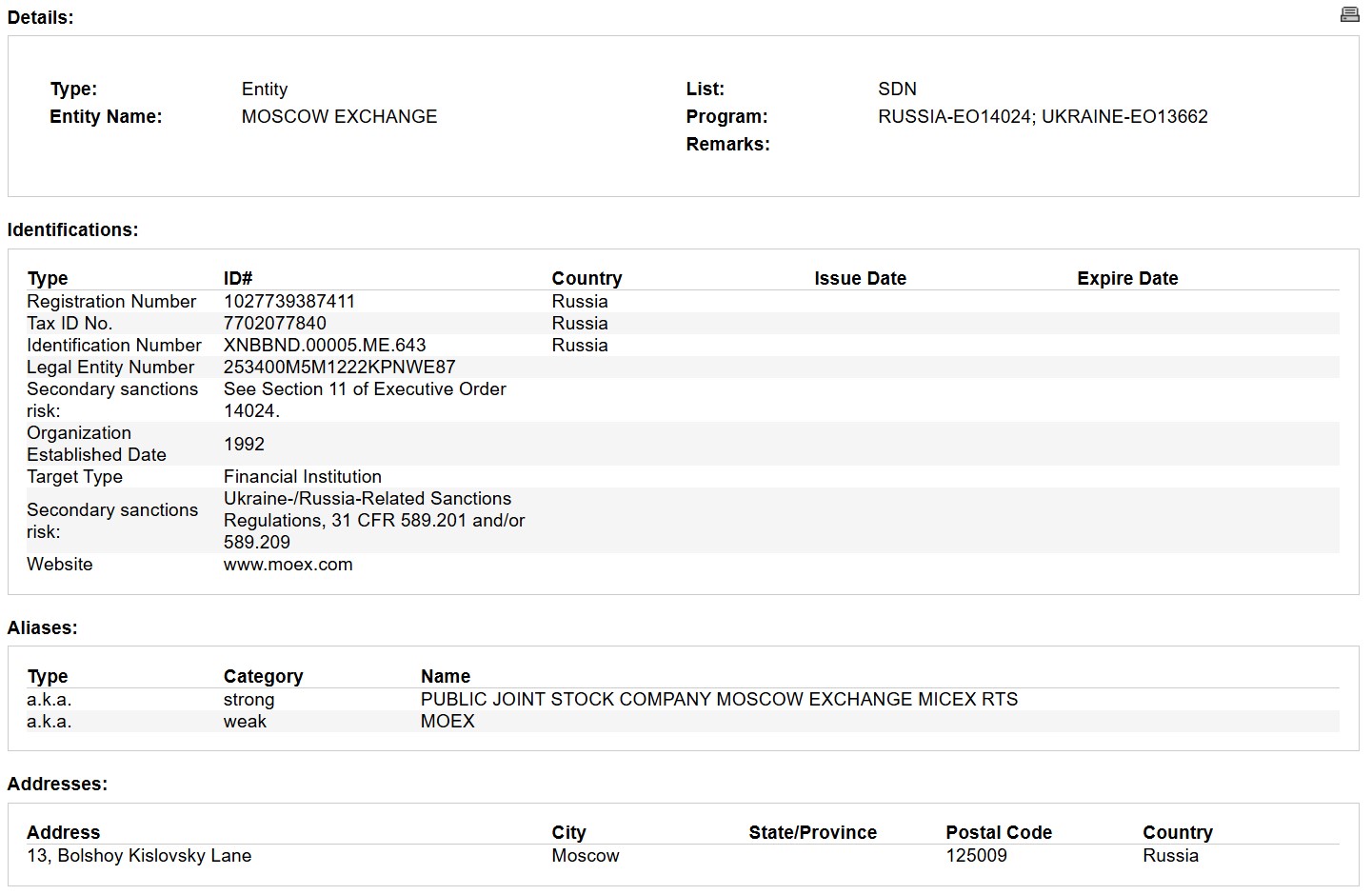Click the weak alias MOEX entry
1372x895 pixels.
447,721
